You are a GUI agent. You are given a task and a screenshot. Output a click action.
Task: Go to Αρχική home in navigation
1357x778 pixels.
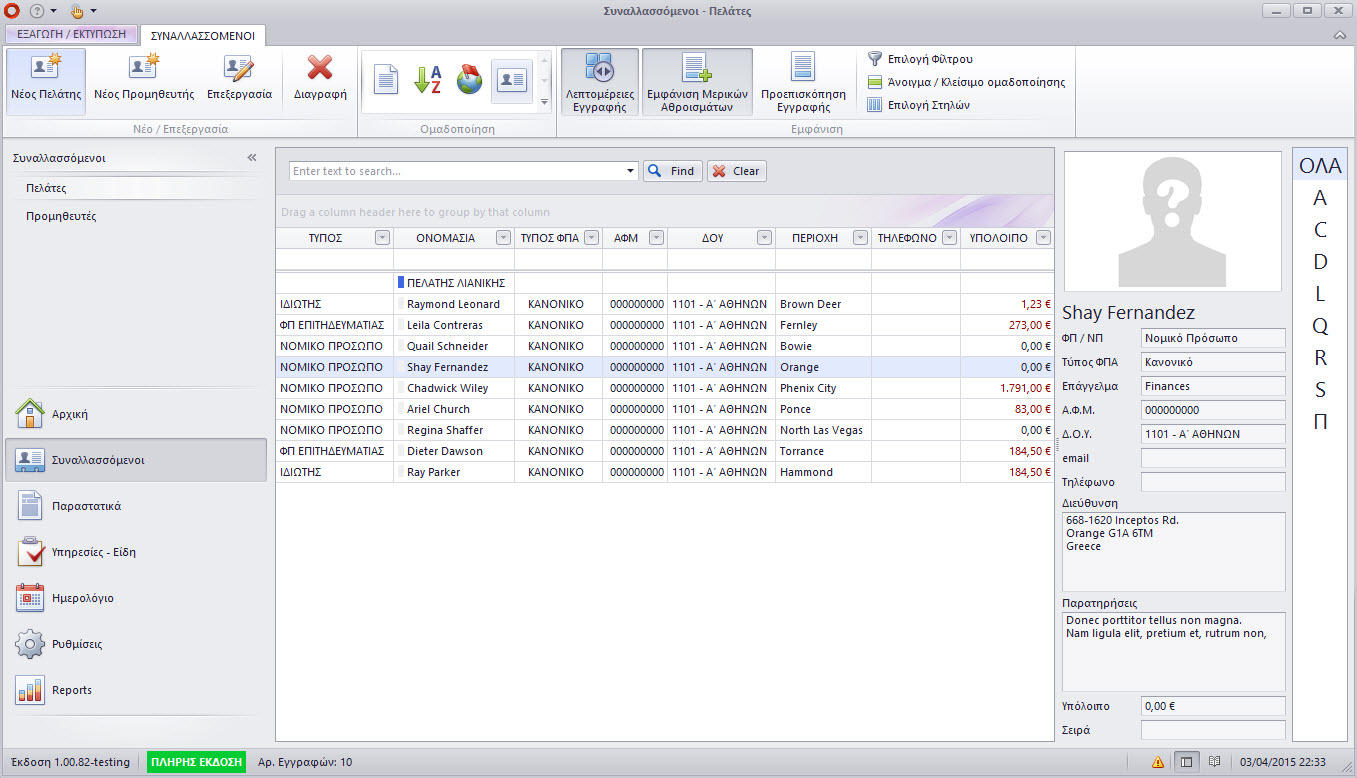136,414
